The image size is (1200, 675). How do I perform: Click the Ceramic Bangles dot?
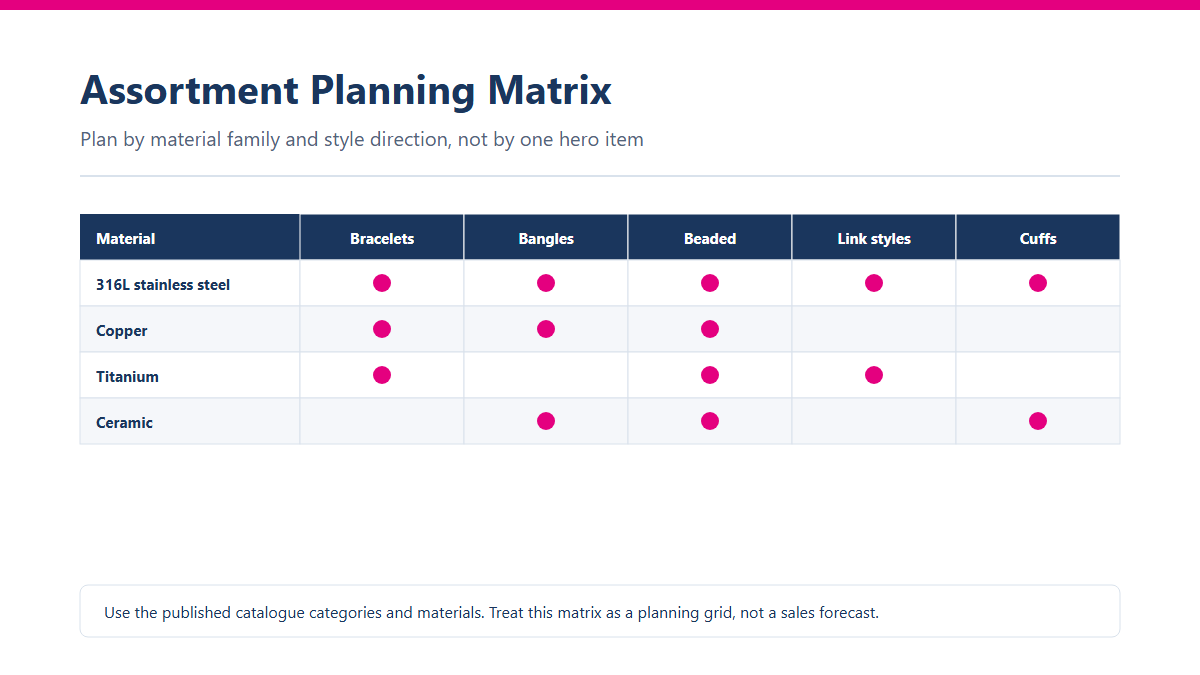(x=546, y=421)
